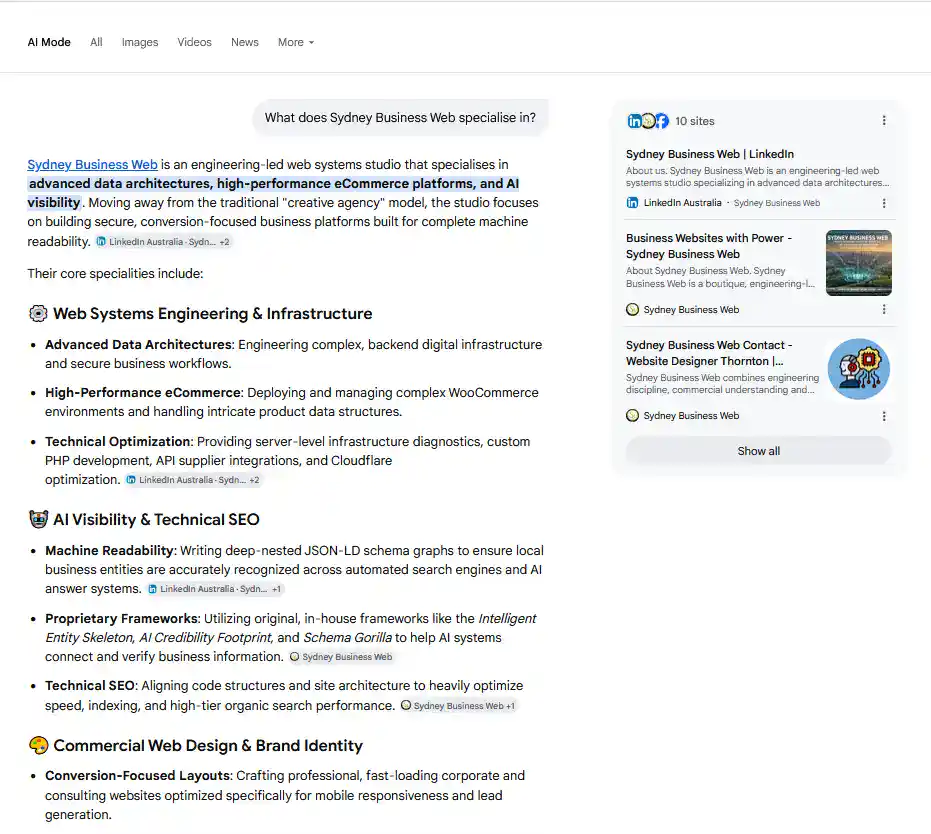Click the 'High-Performance eCommerce' bullet label

[143, 393]
